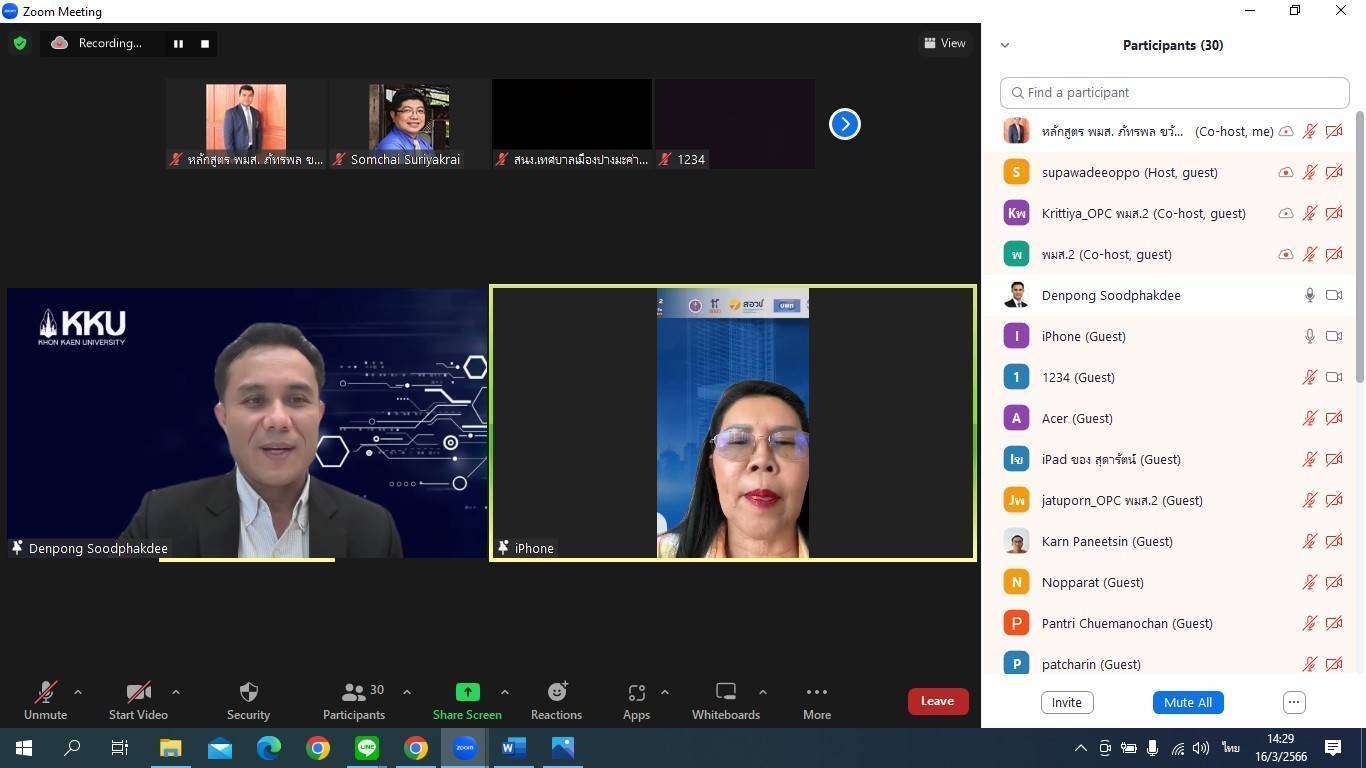Select Denpong Soodphakdee pinned video

[x=247, y=423]
